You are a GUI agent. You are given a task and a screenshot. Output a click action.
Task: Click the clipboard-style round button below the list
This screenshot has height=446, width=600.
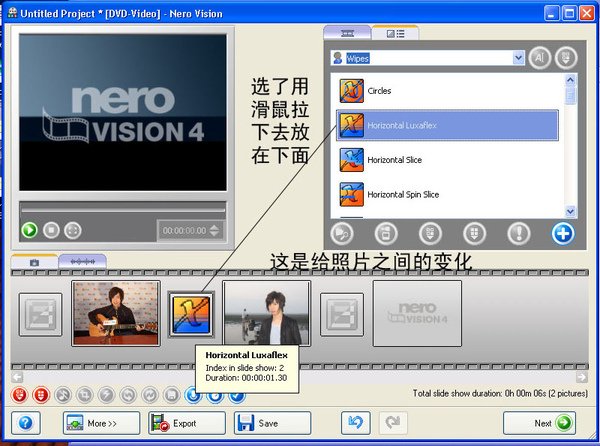(386, 233)
